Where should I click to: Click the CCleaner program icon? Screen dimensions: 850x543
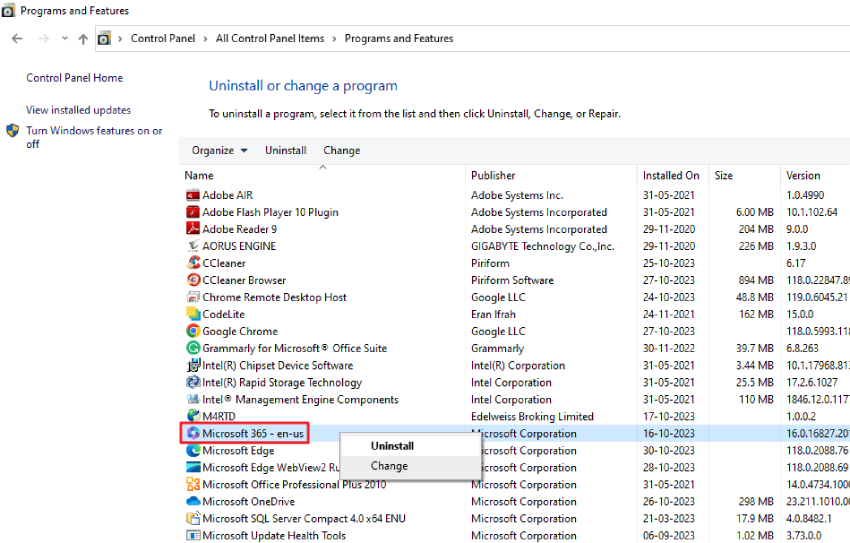(x=194, y=263)
